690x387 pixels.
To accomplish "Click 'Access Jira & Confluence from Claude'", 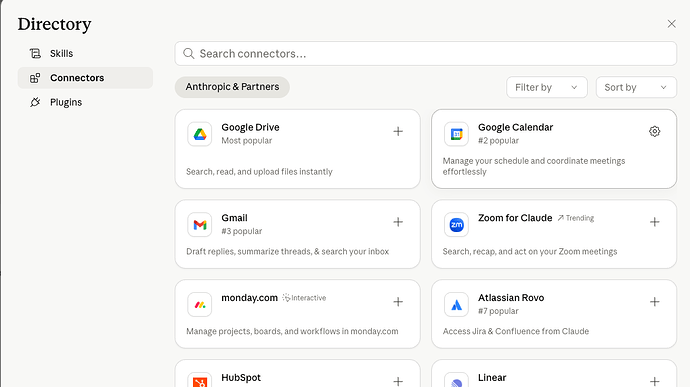I will pos(516,331).
